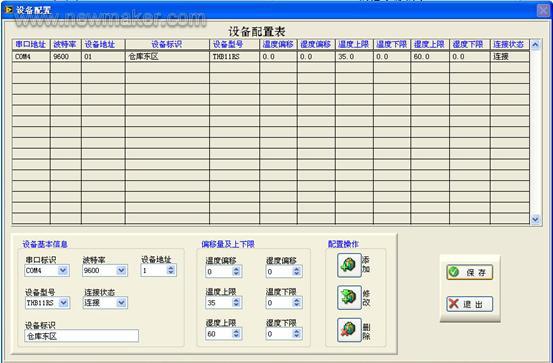Click the LabVIEW icon in title bar
The image size is (553, 363).
tap(9, 10)
